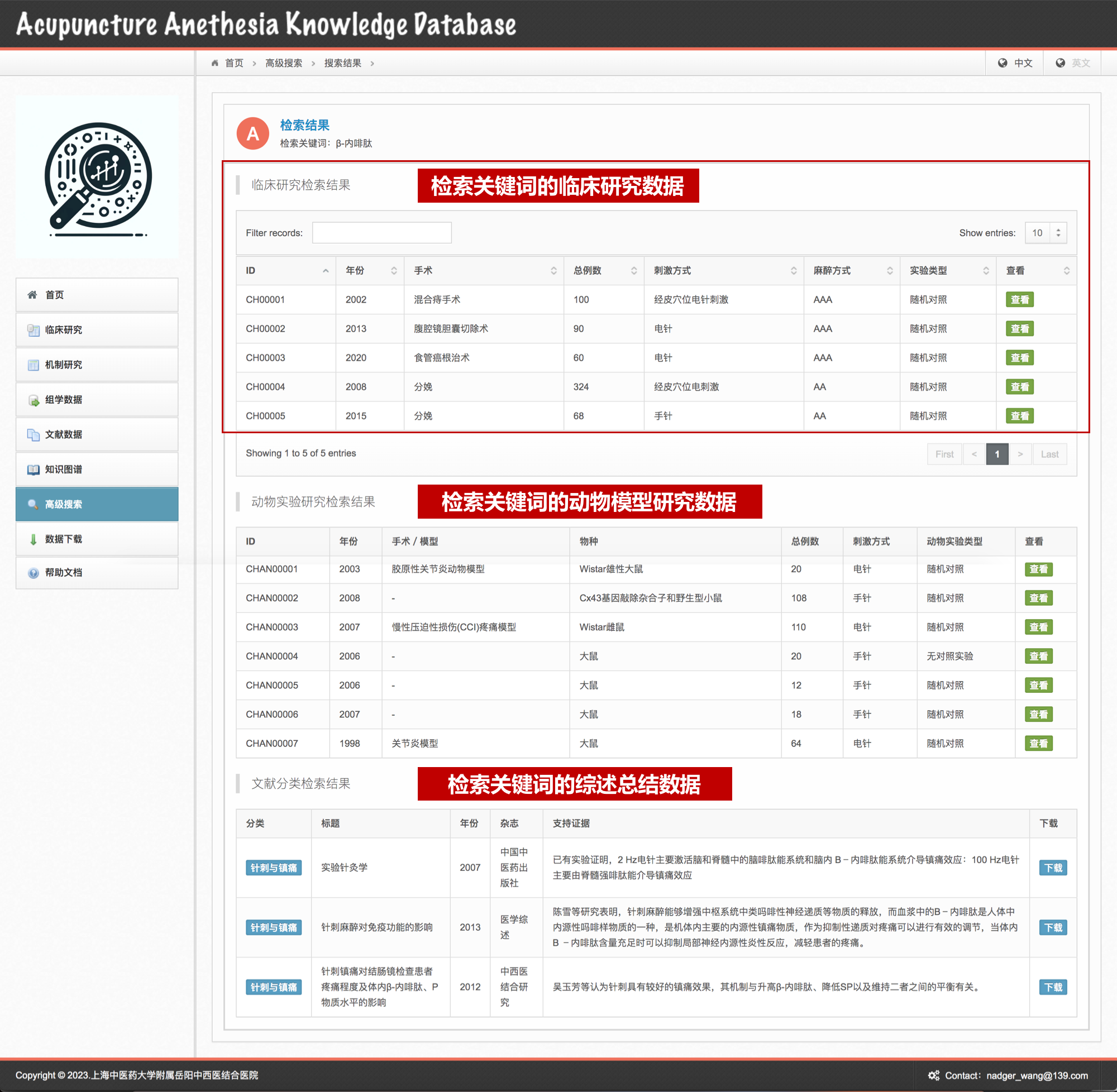Click the globe icon beside 中文

click(x=1003, y=63)
